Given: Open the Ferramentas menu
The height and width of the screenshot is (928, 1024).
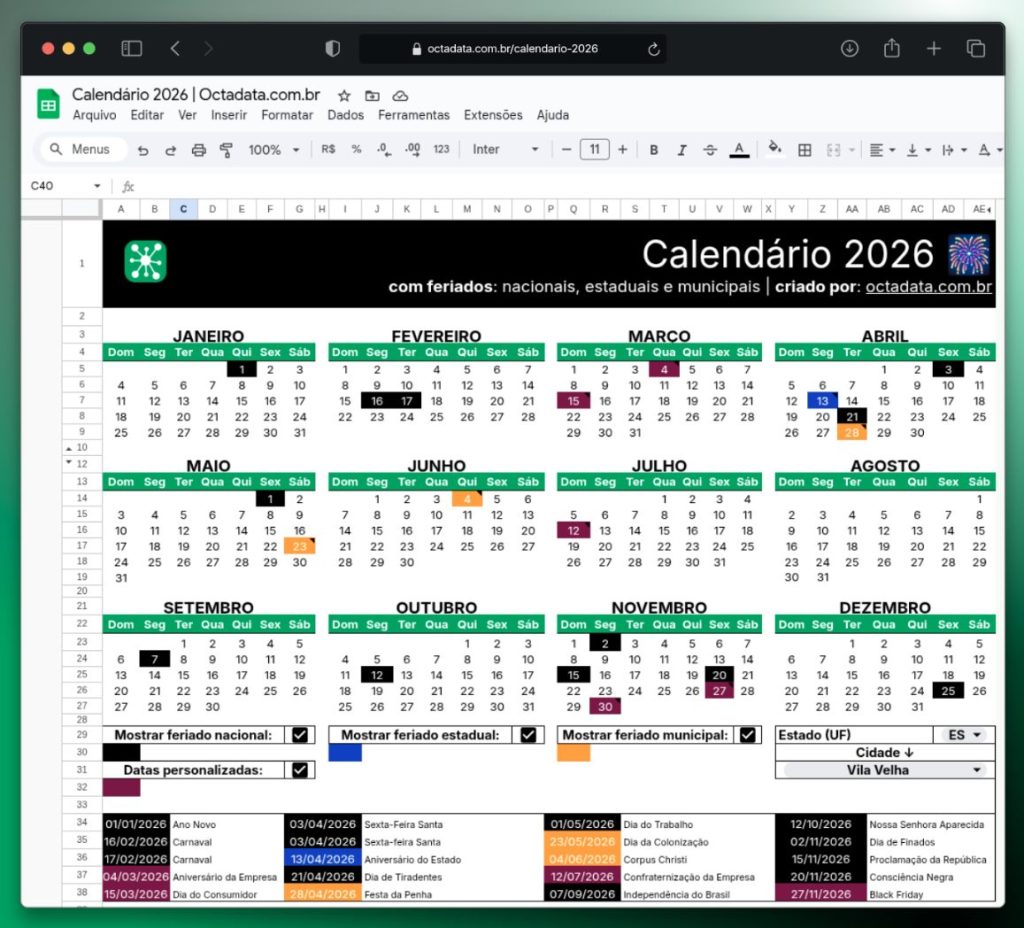Looking at the screenshot, I should (x=414, y=115).
